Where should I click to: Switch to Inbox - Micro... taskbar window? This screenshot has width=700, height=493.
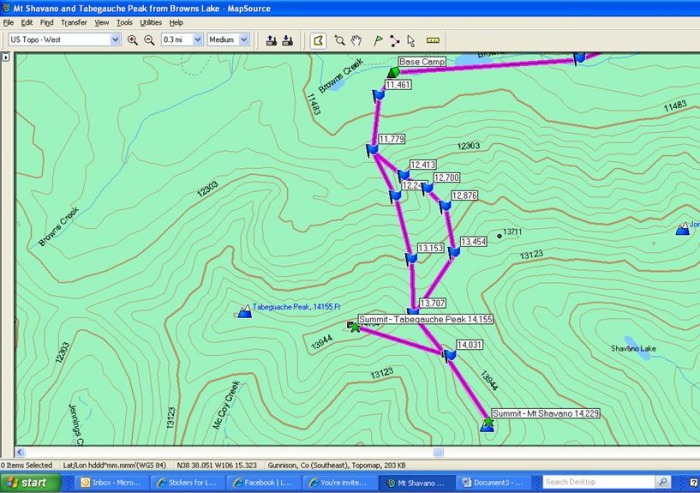[112, 483]
